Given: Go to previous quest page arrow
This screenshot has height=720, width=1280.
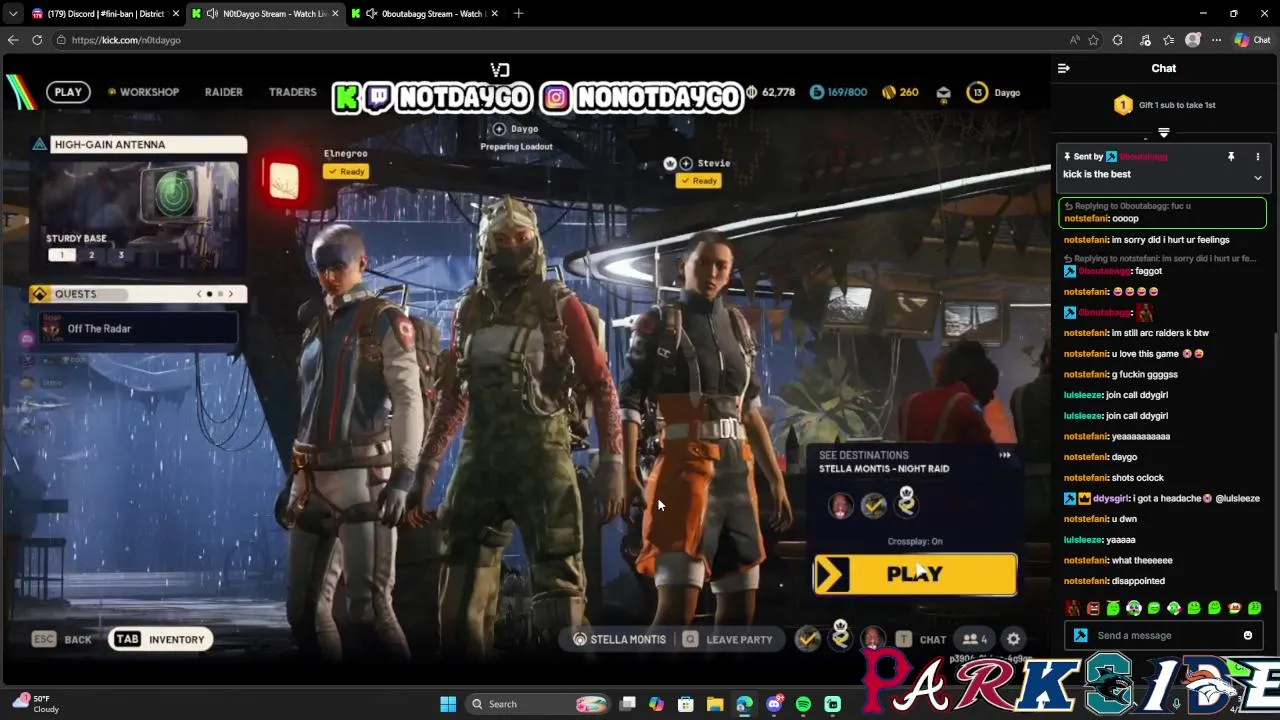Looking at the screenshot, I should [x=199, y=294].
